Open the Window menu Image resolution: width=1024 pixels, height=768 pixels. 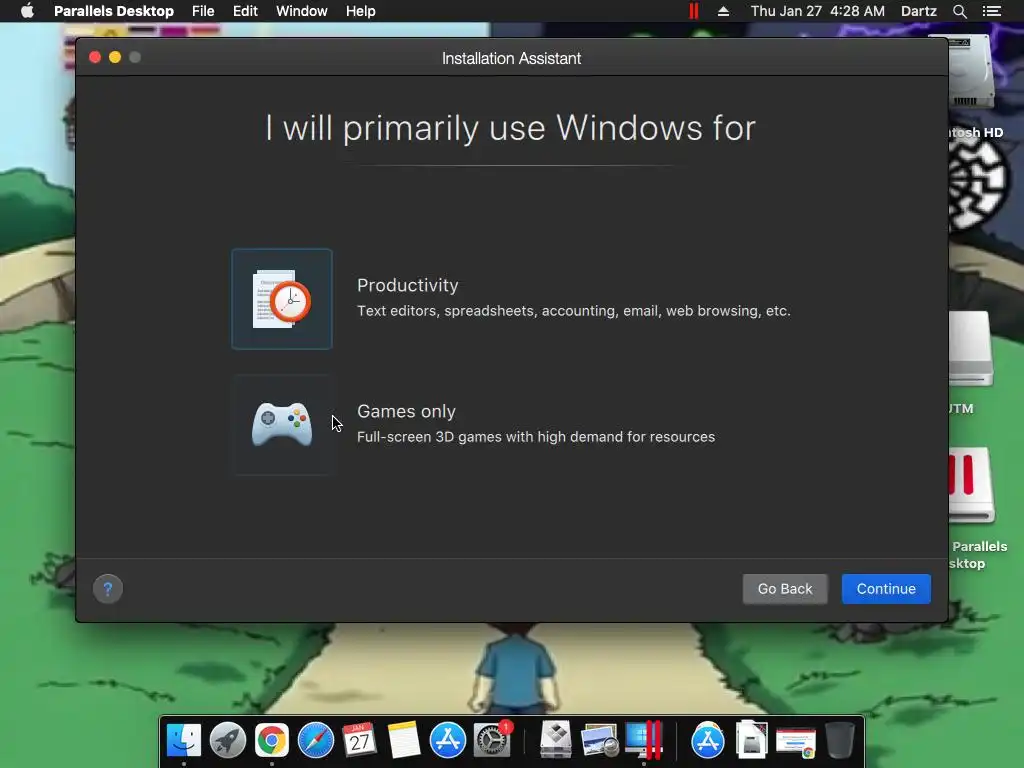point(302,11)
